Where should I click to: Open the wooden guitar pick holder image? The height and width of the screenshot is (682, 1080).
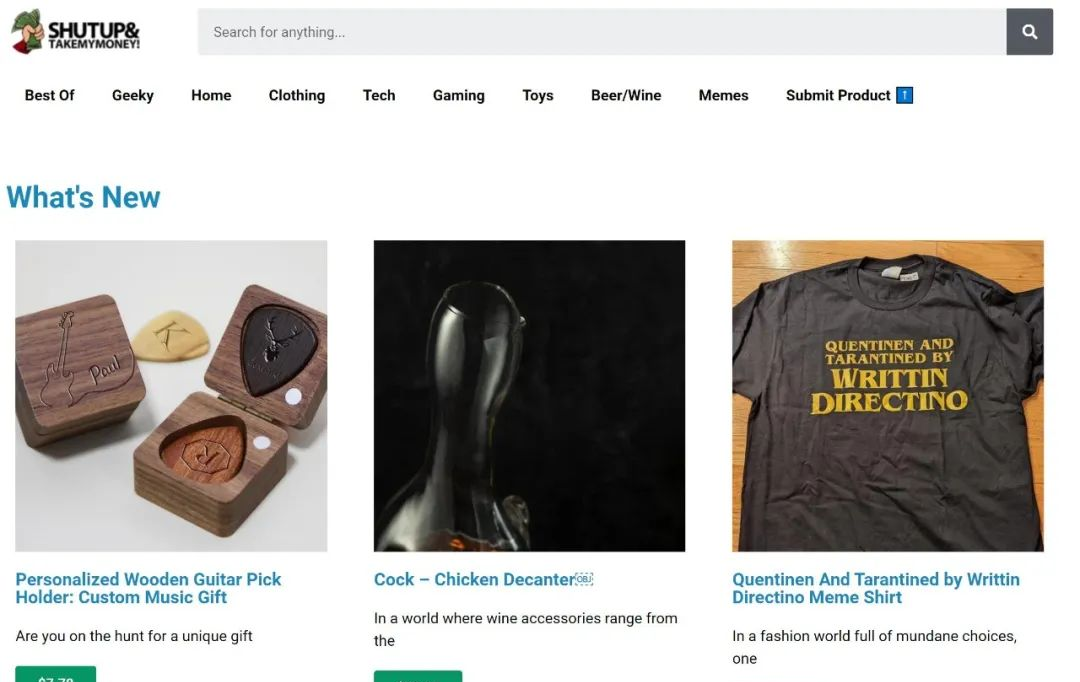click(x=172, y=395)
